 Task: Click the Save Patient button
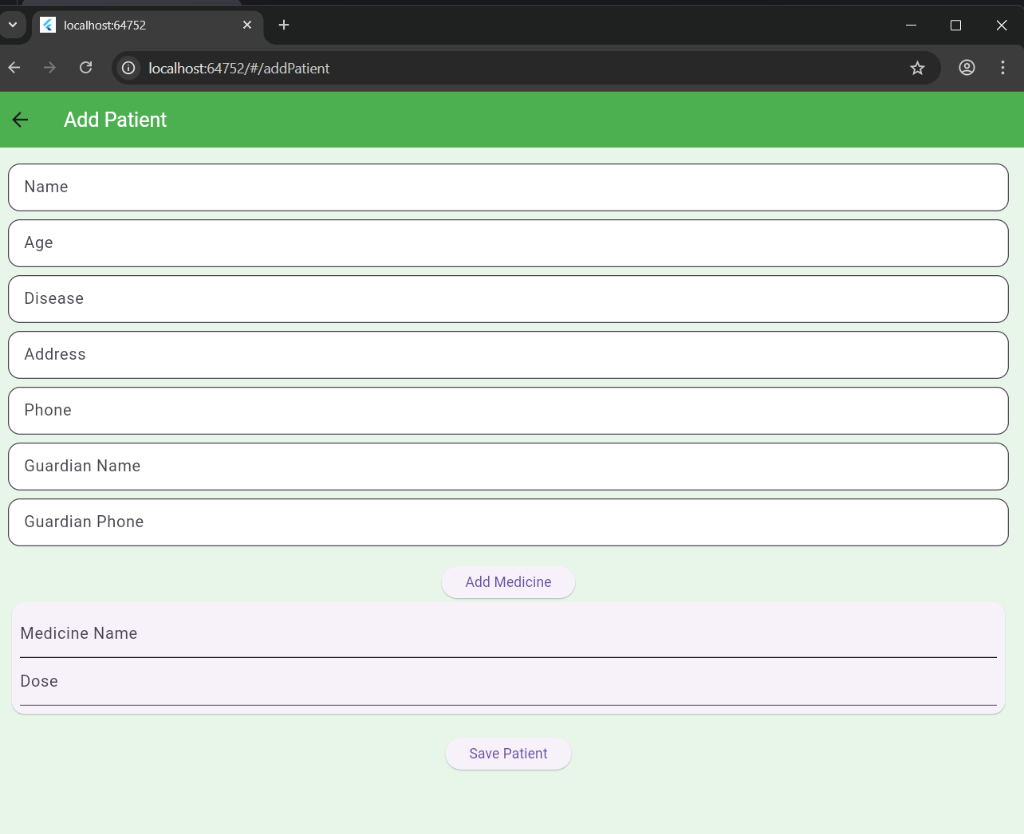pyautogui.click(x=508, y=754)
